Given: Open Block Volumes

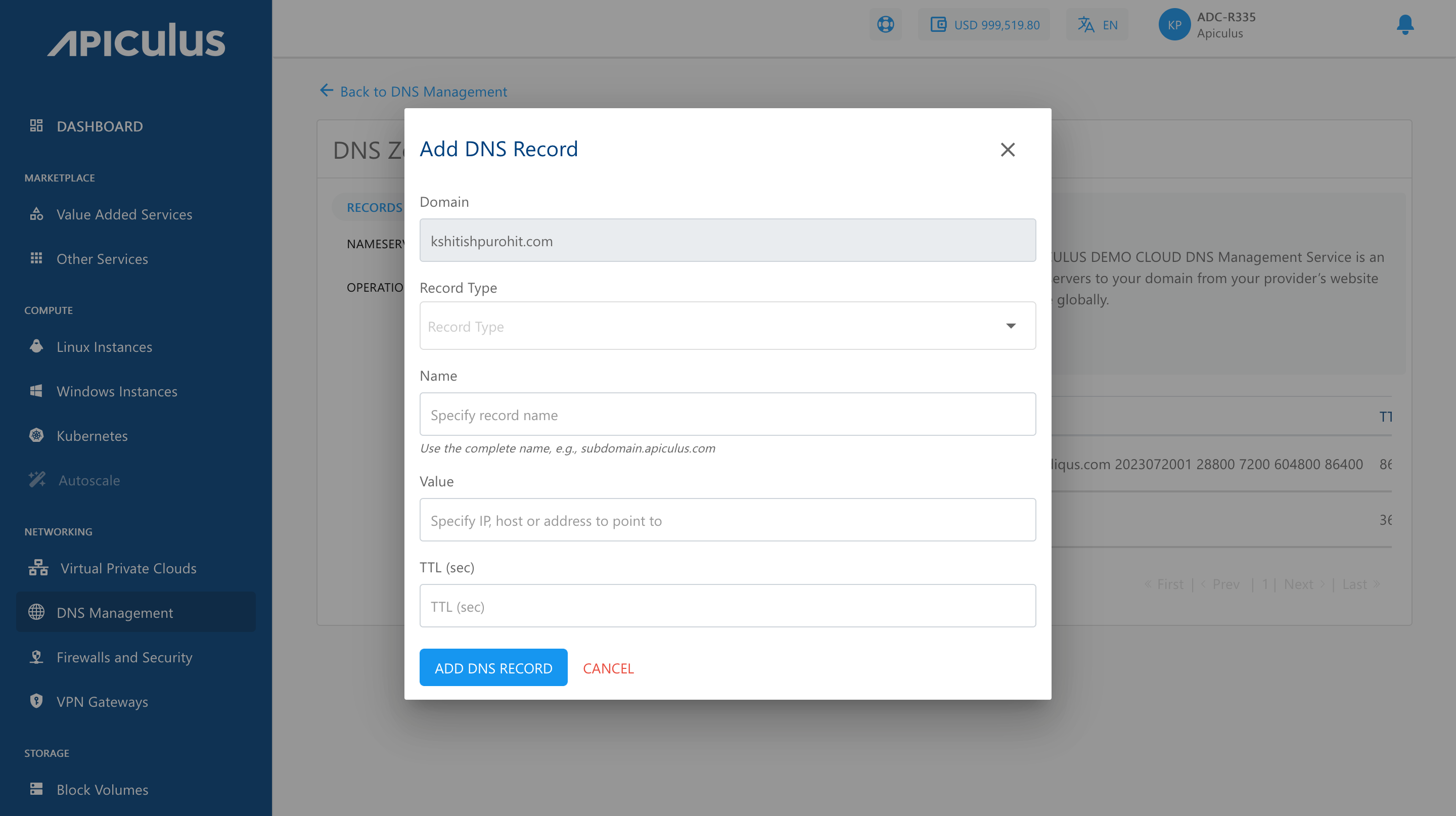Looking at the screenshot, I should (x=102, y=789).
